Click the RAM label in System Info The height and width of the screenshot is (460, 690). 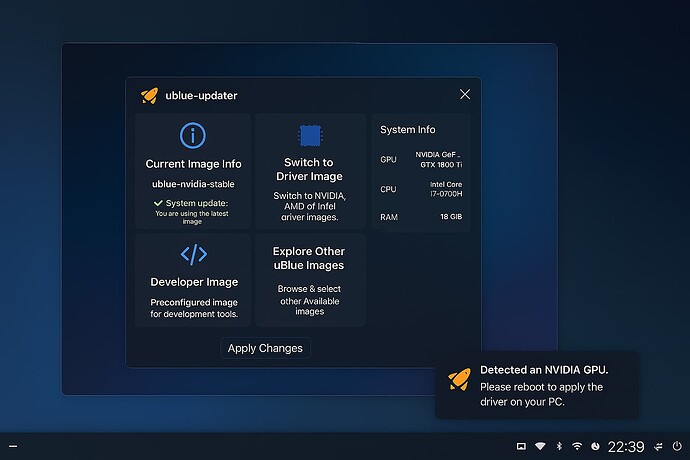(389, 217)
